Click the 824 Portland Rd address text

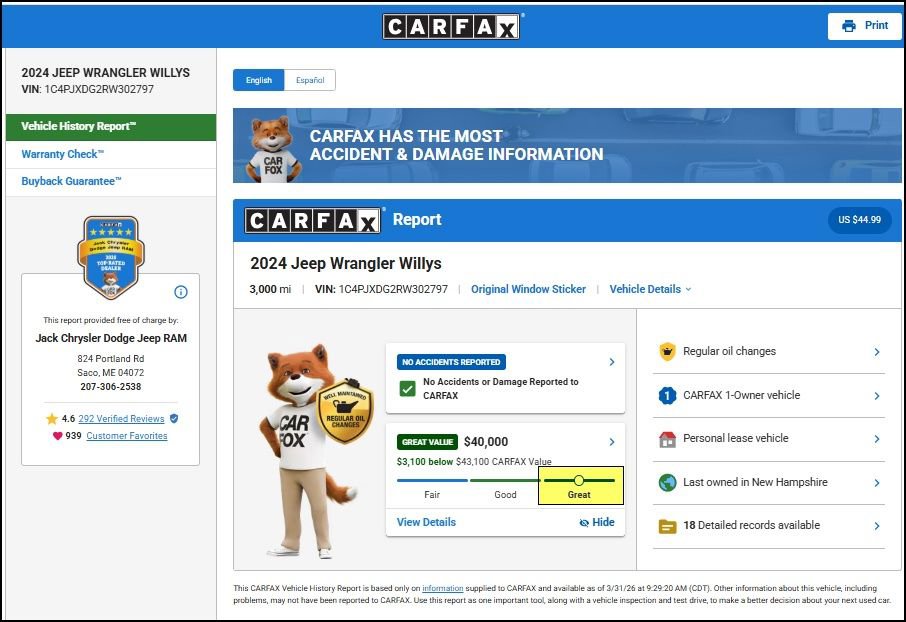click(x=111, y=358)
